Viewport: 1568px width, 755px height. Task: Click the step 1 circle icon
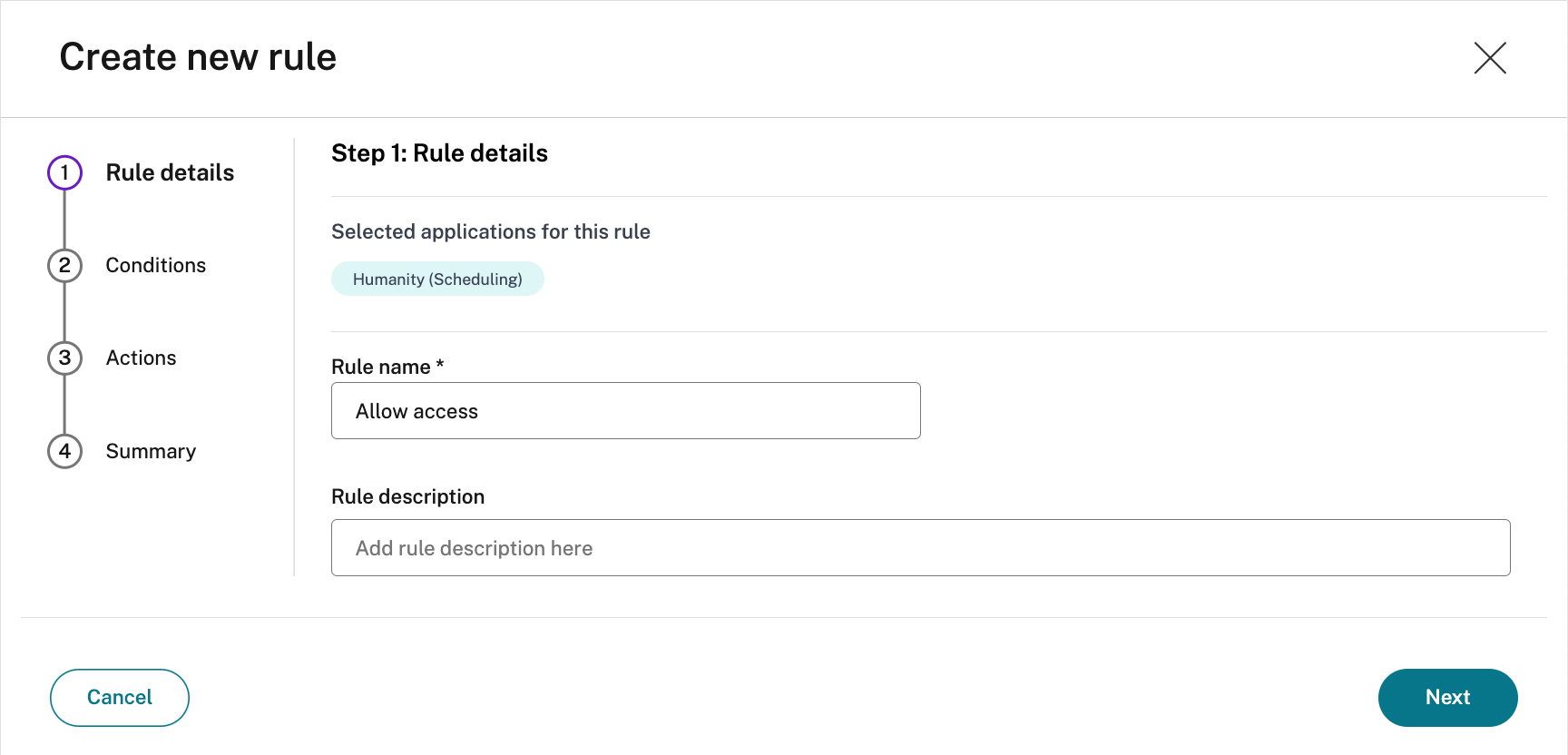(x=64, y=172)
